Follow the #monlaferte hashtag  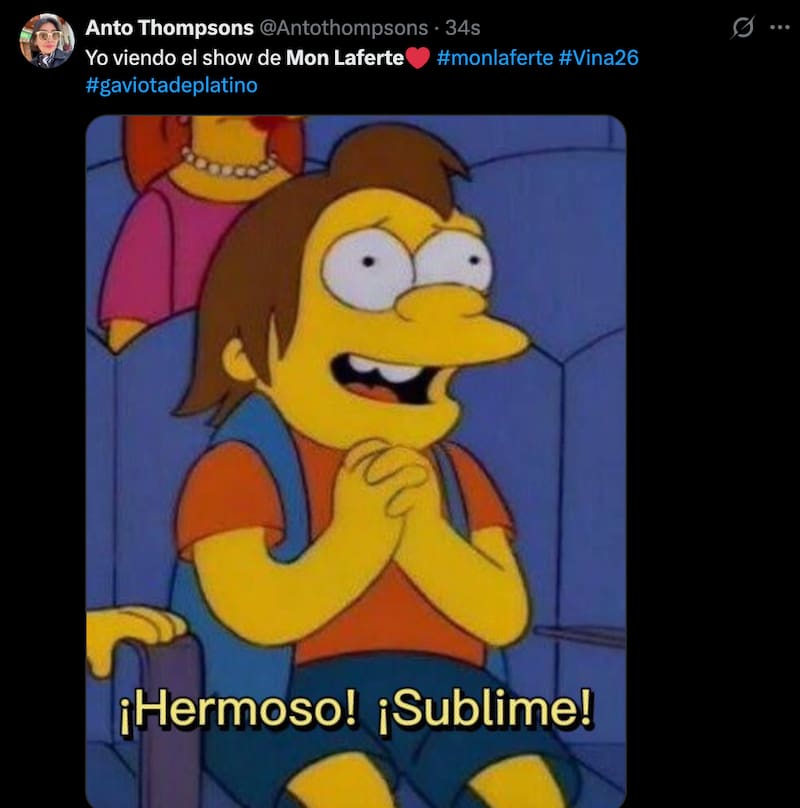495,58
